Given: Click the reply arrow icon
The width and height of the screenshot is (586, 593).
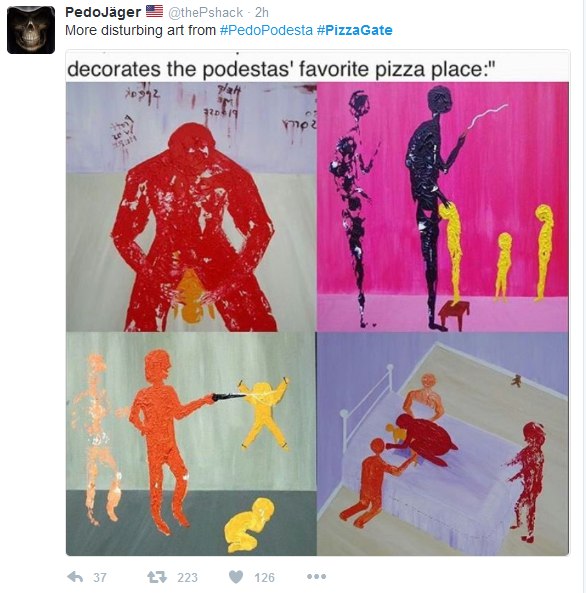Looking at the screenshot, I should click(x=75, y=577).
